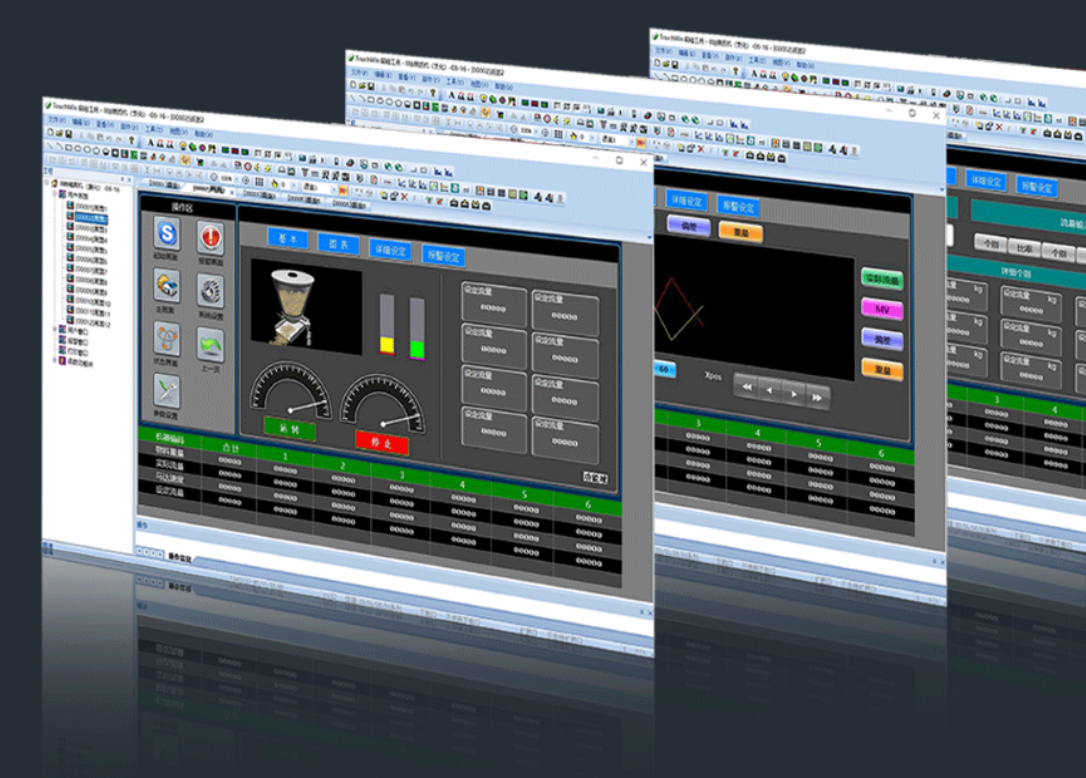The width and height of the screenshot is (1086, 778).
Task: Select text A tool in middle window toolbar
Action: pyautogui.click(x=452, y=95)
